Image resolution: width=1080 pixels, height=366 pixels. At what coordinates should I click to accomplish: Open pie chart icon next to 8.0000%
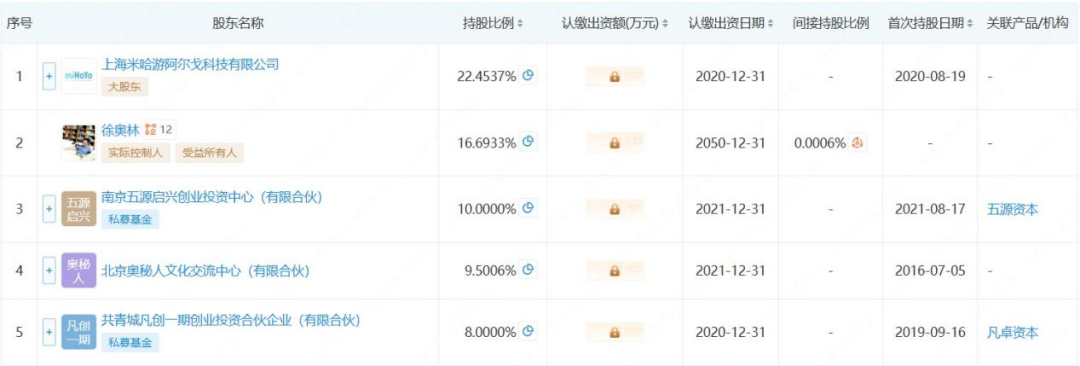tap(528, 332)
